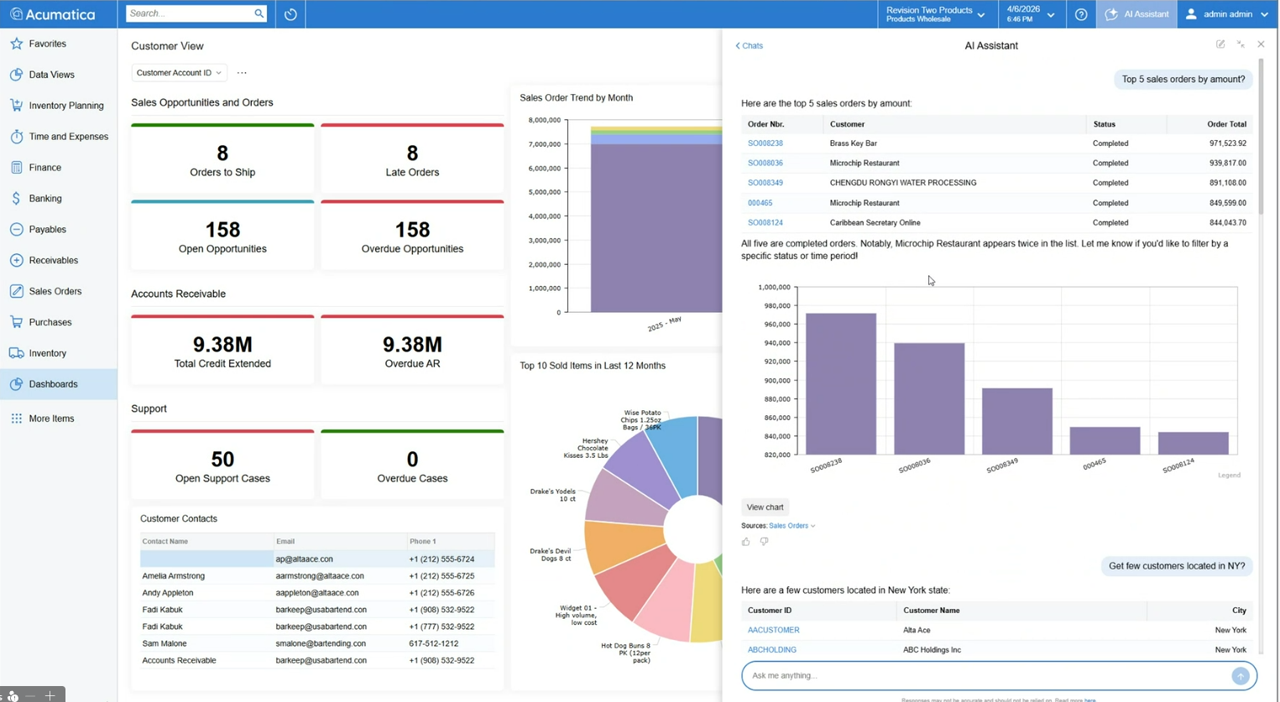Viewport: 1280px width, 702px height.
Task: Give a thumbs down to the AI response
Action: (x=763, y=541)
